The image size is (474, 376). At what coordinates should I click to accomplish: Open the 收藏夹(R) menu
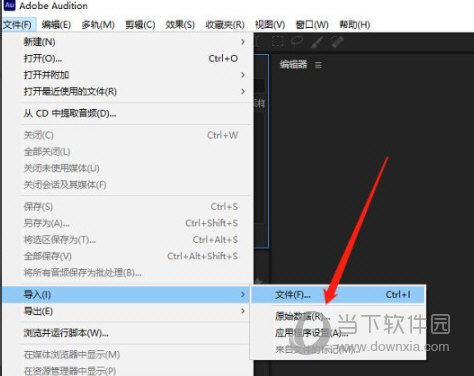pos(225,25)
